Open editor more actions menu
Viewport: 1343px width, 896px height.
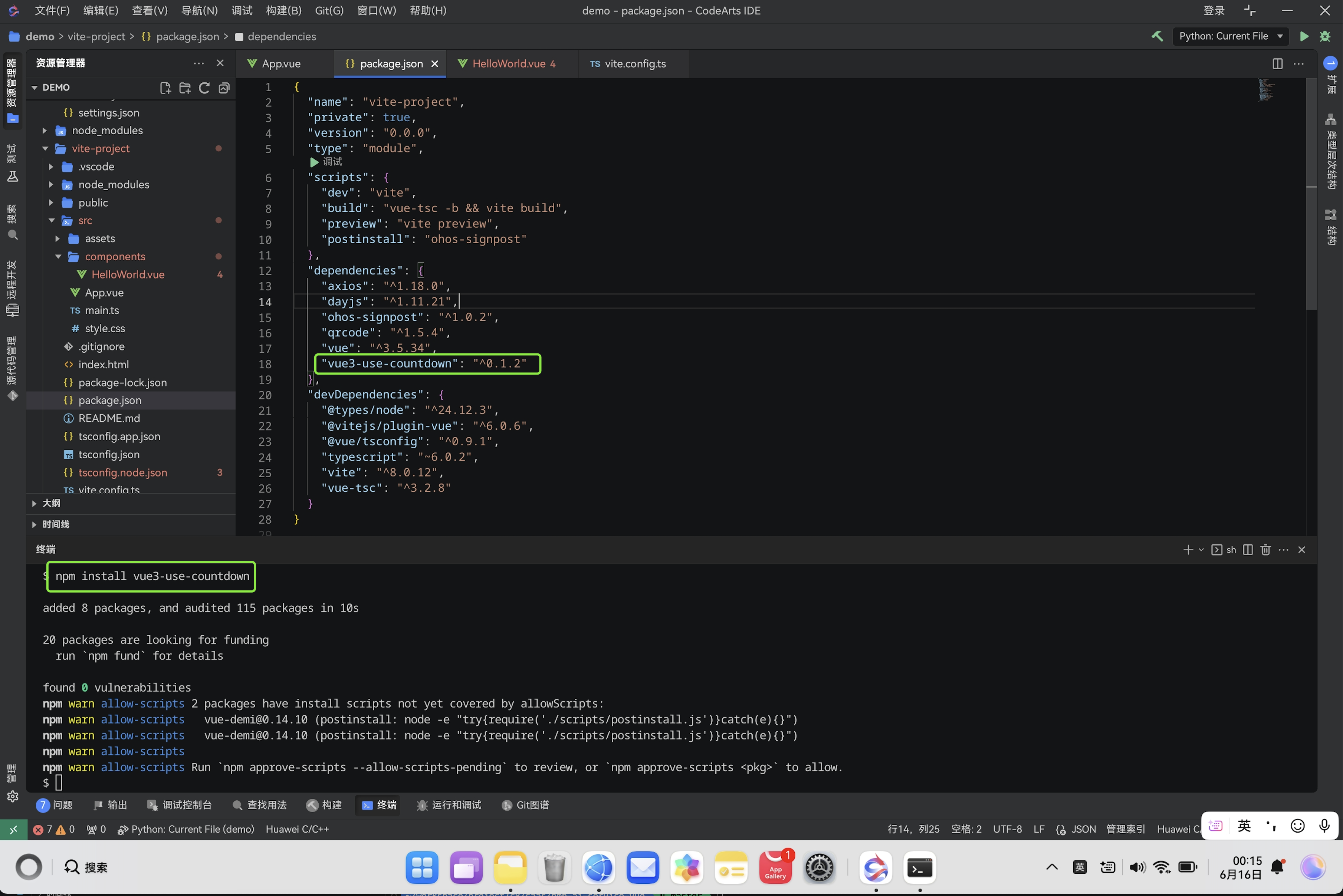click(1298, 63)
